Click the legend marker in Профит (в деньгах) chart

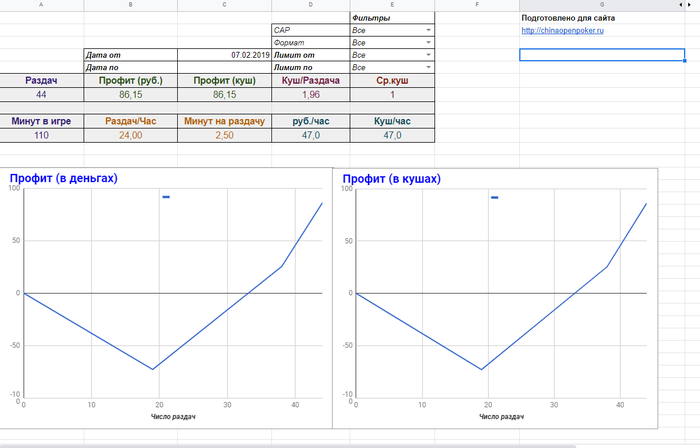pos(166,197)
